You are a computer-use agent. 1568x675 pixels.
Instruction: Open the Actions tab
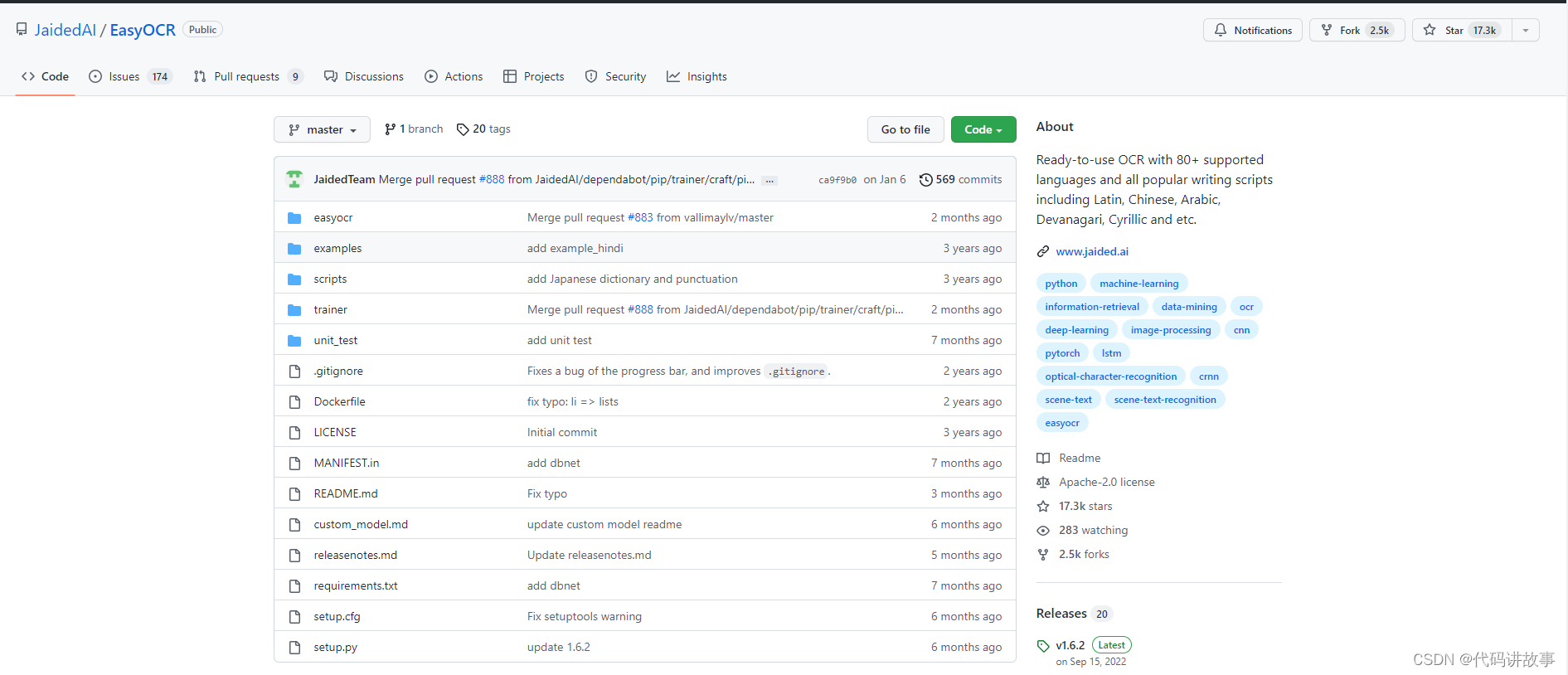[x=454, y=76]
